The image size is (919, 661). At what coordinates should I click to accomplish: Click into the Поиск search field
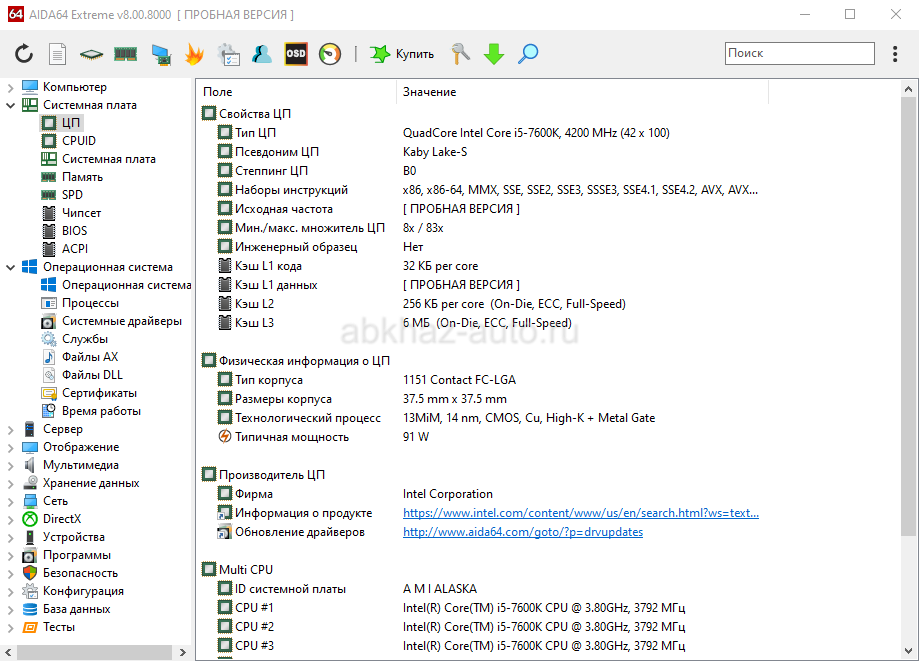tap(798, 53)
